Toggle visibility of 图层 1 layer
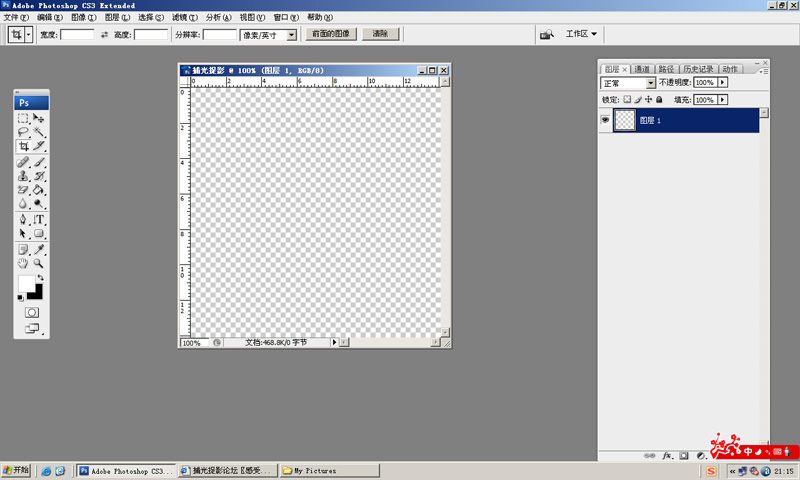 [605, 120]
